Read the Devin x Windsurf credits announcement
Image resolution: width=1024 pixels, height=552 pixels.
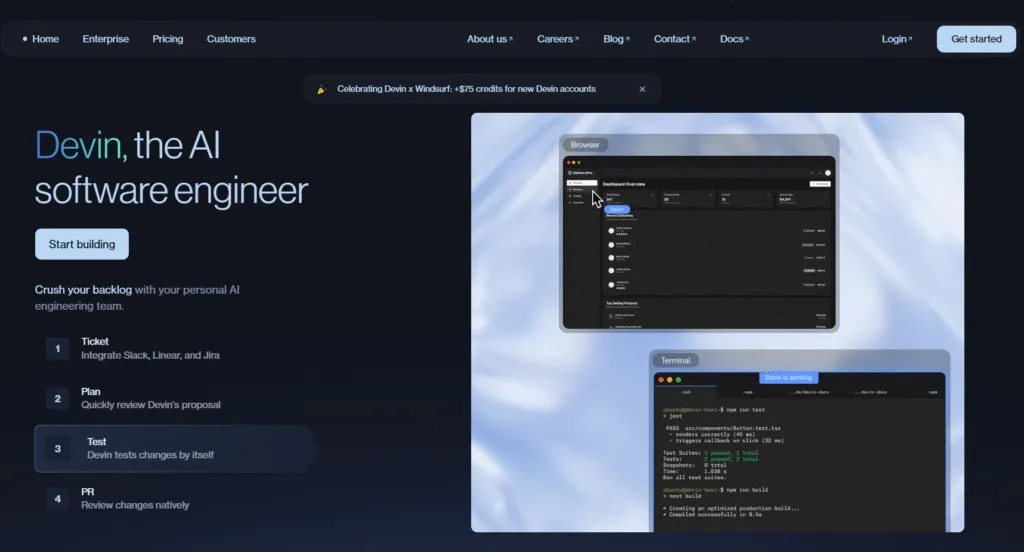pyautogui.click(x=466, y=89)
